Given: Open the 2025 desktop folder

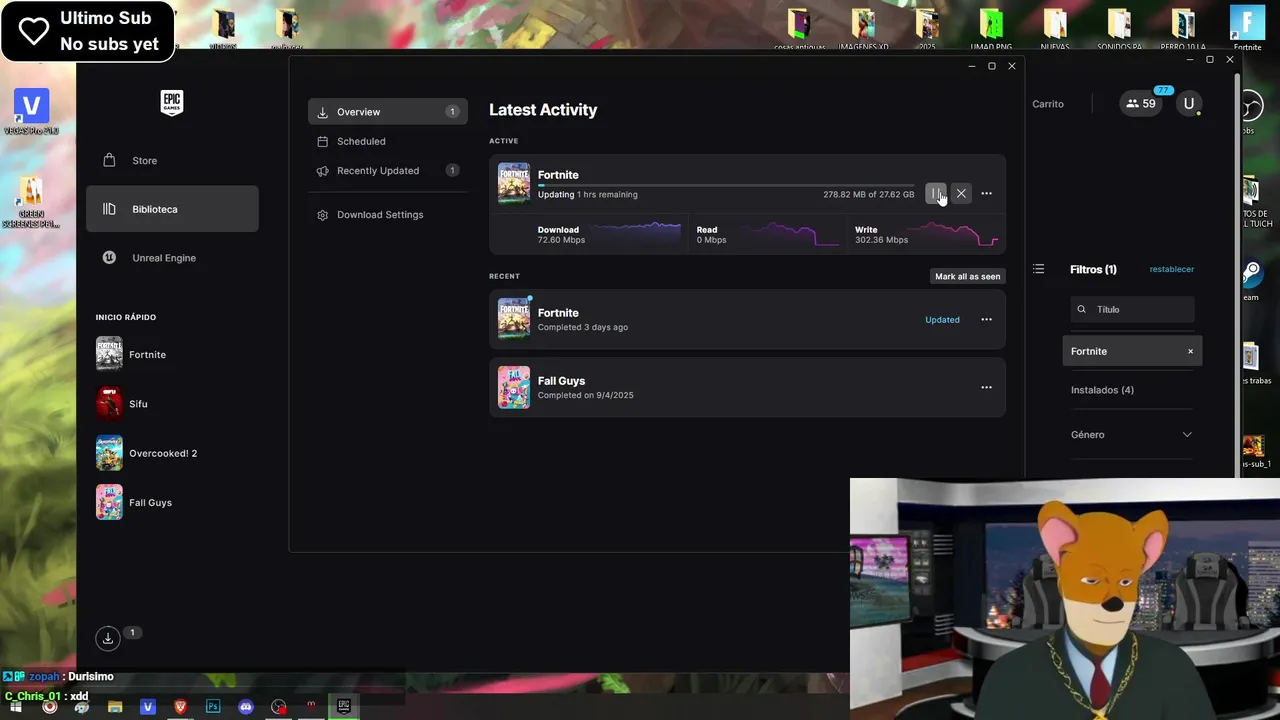Looking at the screenshot, I should [927, 29].
